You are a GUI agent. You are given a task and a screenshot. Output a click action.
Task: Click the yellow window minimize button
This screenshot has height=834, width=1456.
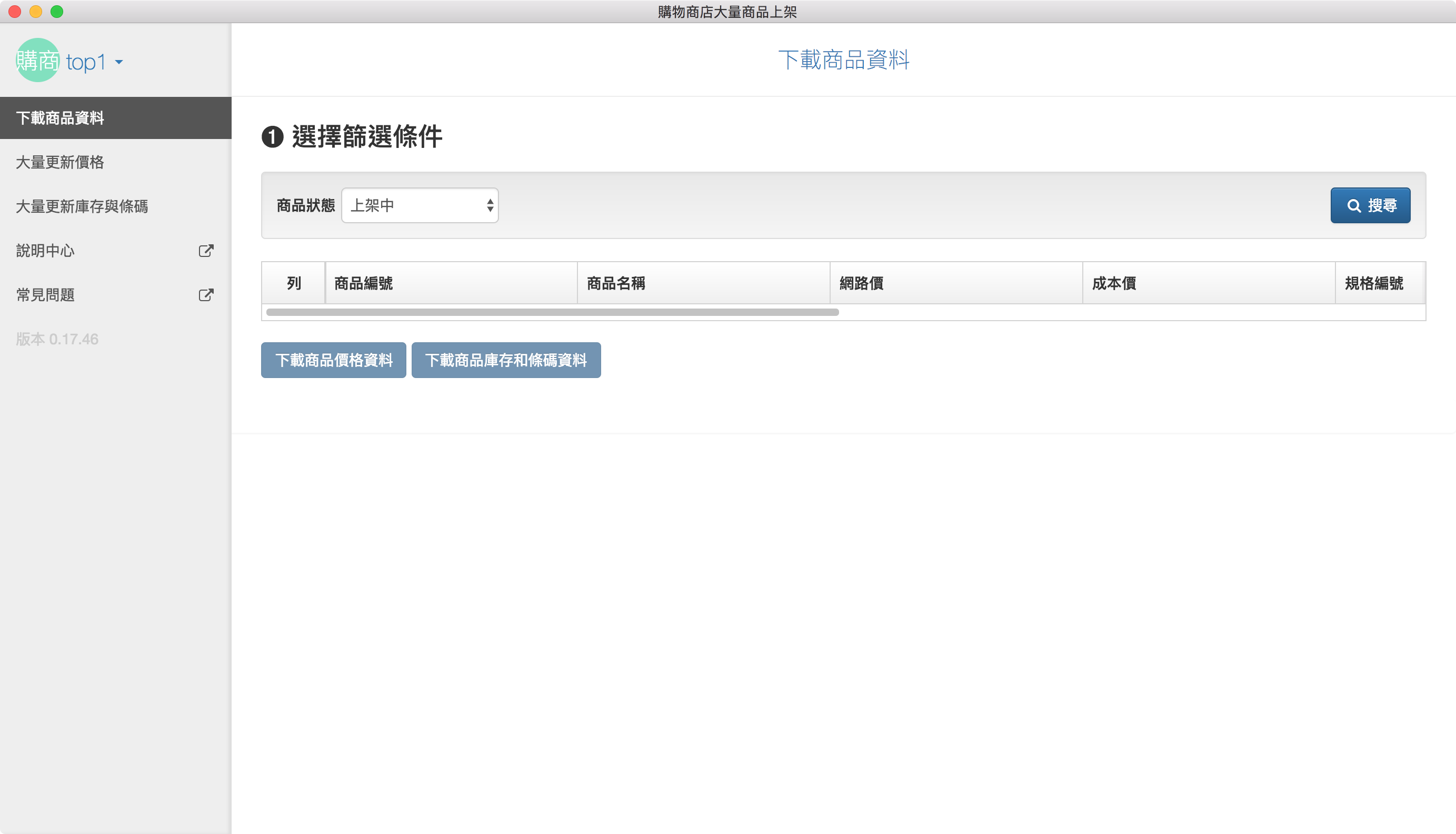tap(35, 12)
